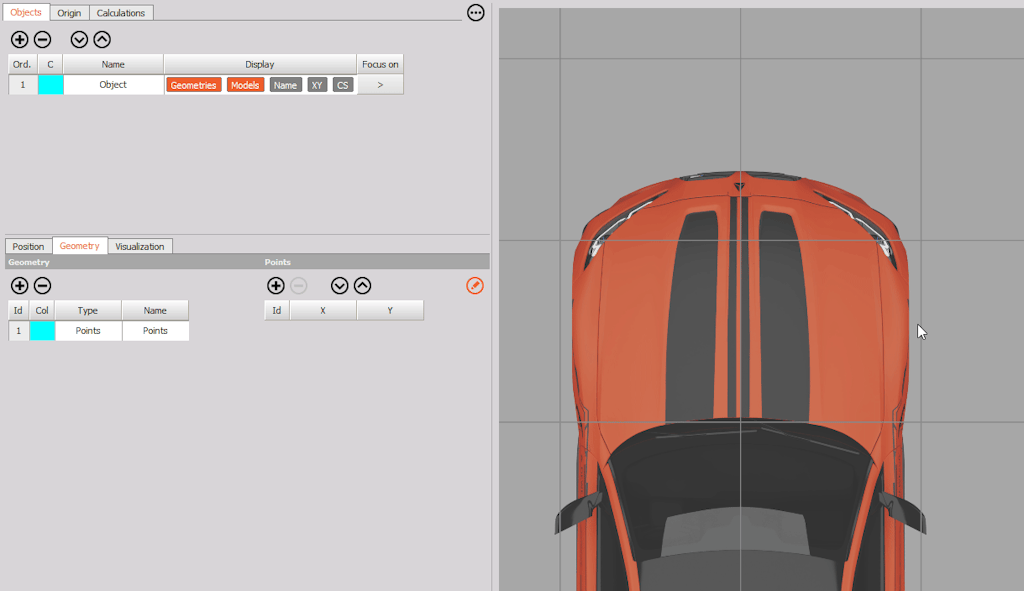Switch to the Calculations tab
The height and width of the screenshot is (591, 1024).
(x=121, y=13)
